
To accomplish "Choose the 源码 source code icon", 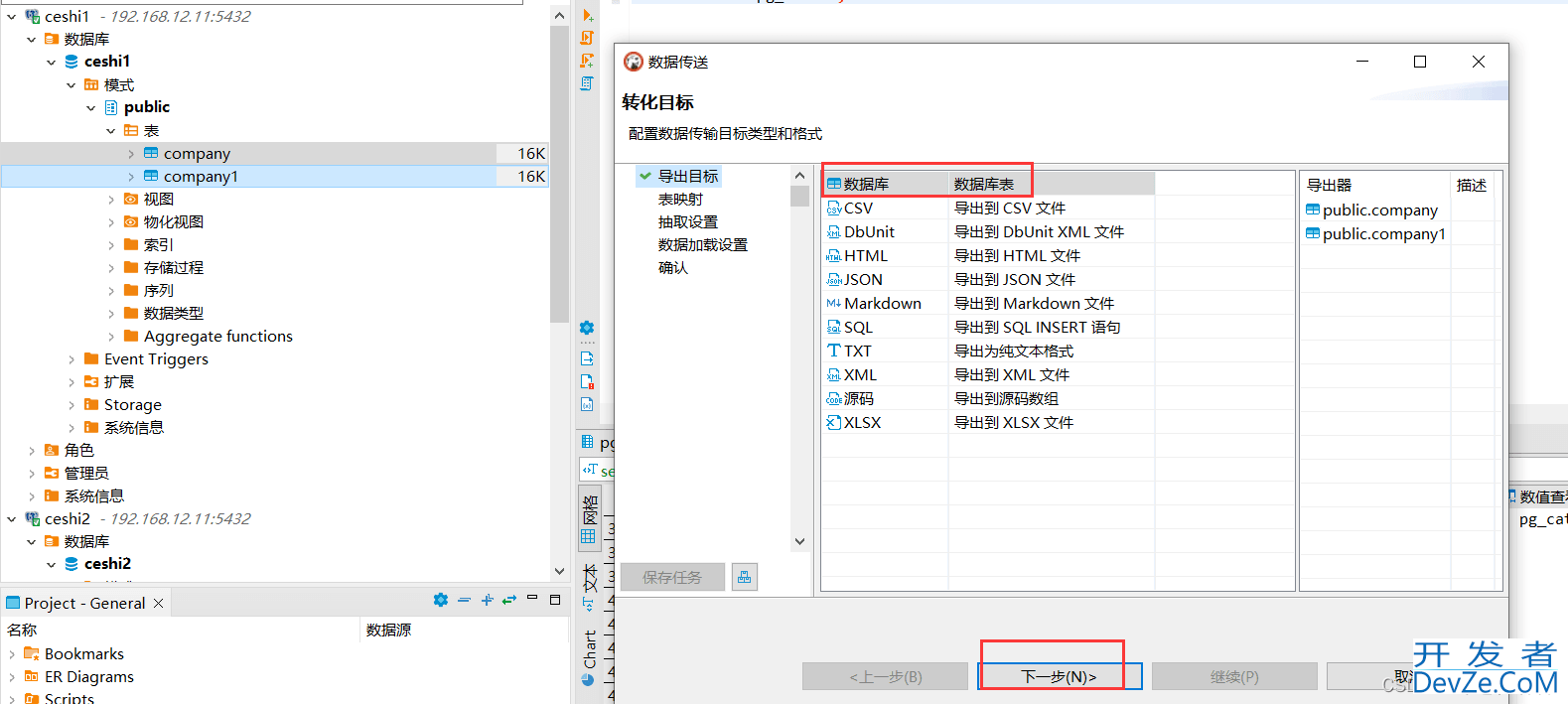I will tap(834, 399).
